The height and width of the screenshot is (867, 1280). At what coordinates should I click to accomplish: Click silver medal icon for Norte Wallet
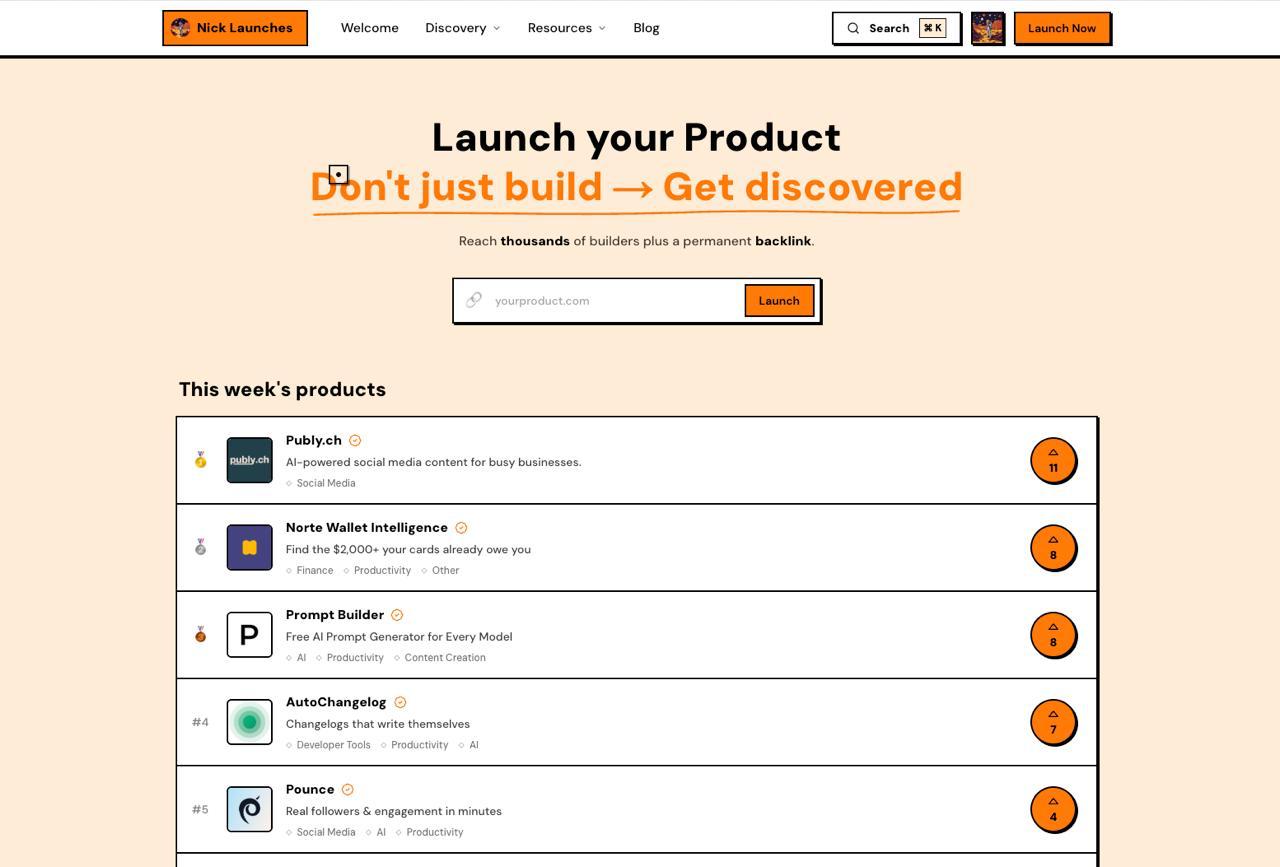(201, 547)
